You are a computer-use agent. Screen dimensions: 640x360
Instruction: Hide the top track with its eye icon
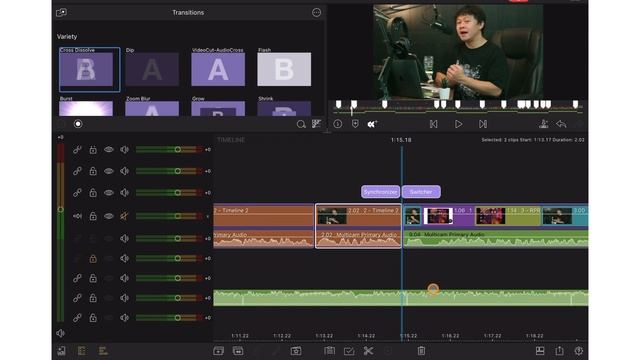(x=109, y=150)
